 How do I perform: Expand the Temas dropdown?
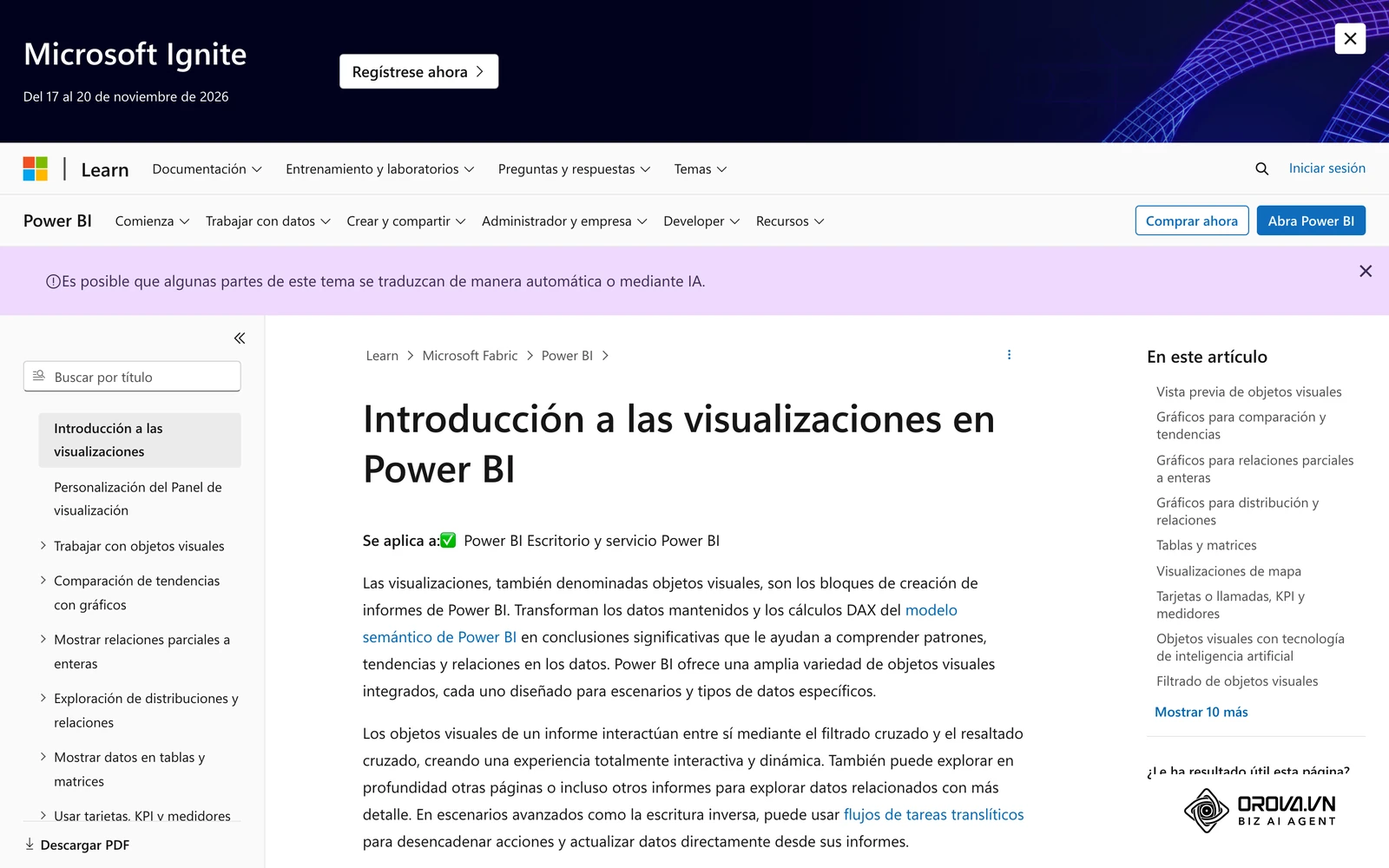(701, 168)
